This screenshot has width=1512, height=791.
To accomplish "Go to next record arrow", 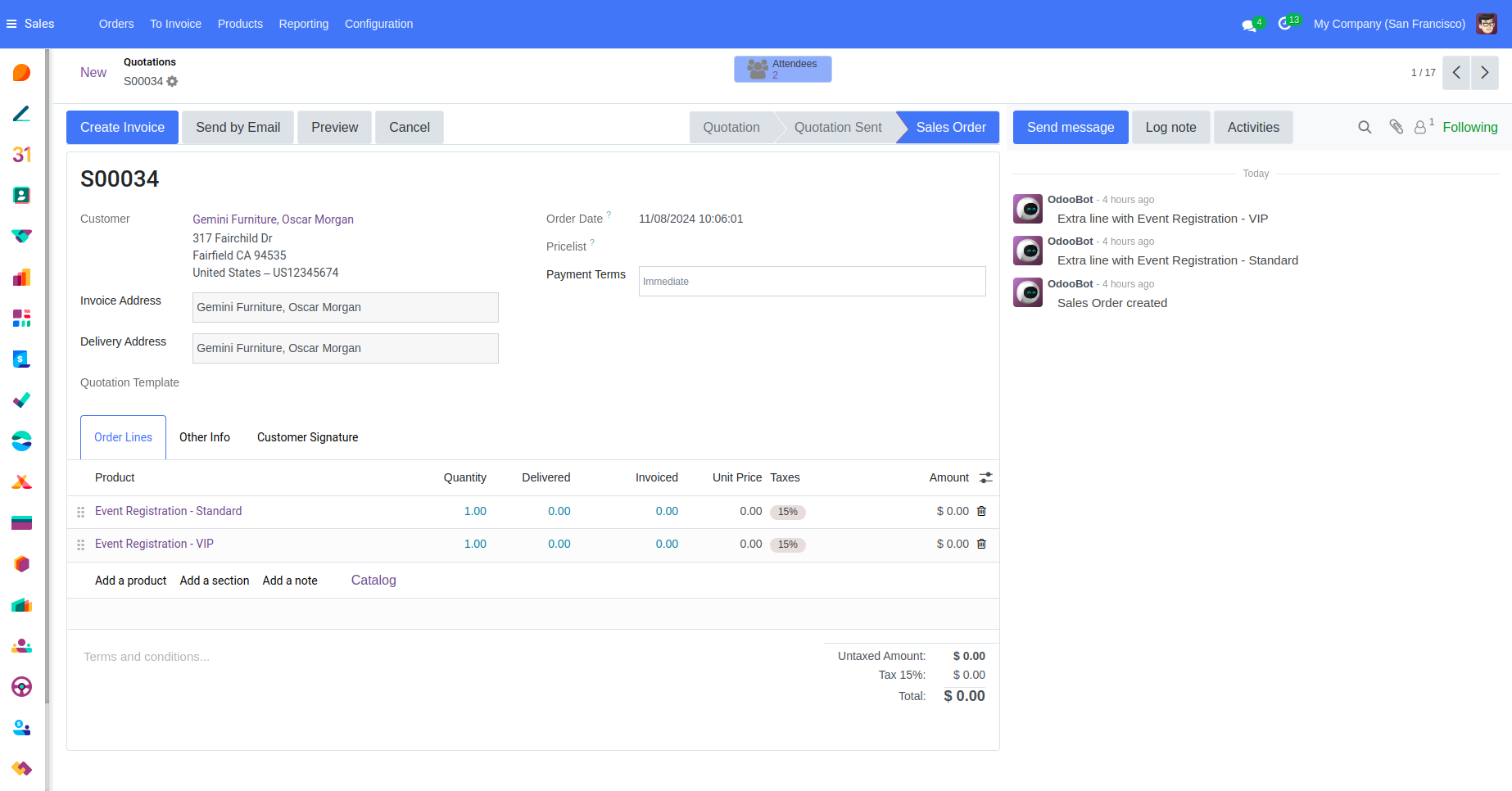I will (1484, 73).
